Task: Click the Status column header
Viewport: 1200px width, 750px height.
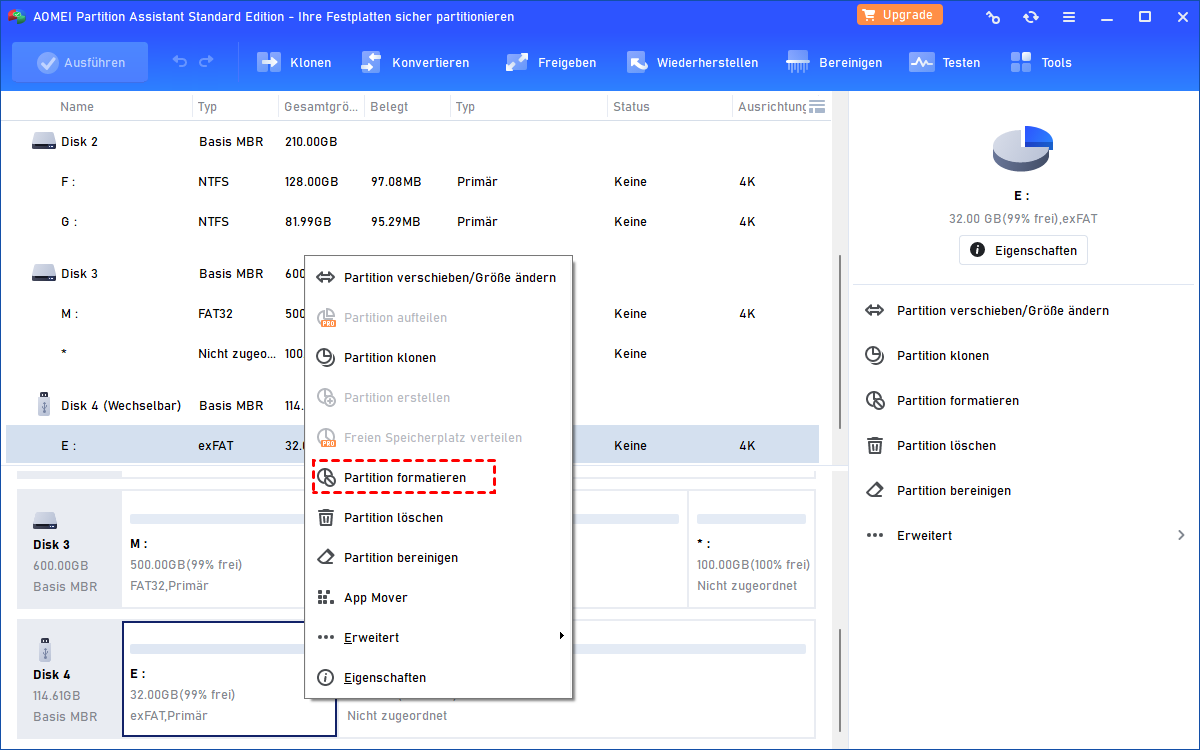Action: 631,106
